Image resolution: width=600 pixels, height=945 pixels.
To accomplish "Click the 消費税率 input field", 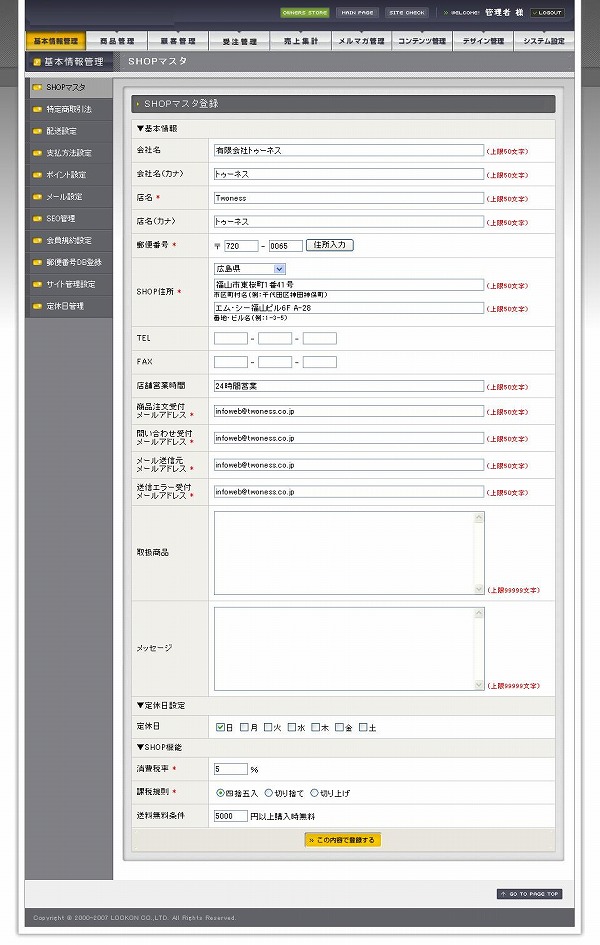I will (x=231, y=769).
